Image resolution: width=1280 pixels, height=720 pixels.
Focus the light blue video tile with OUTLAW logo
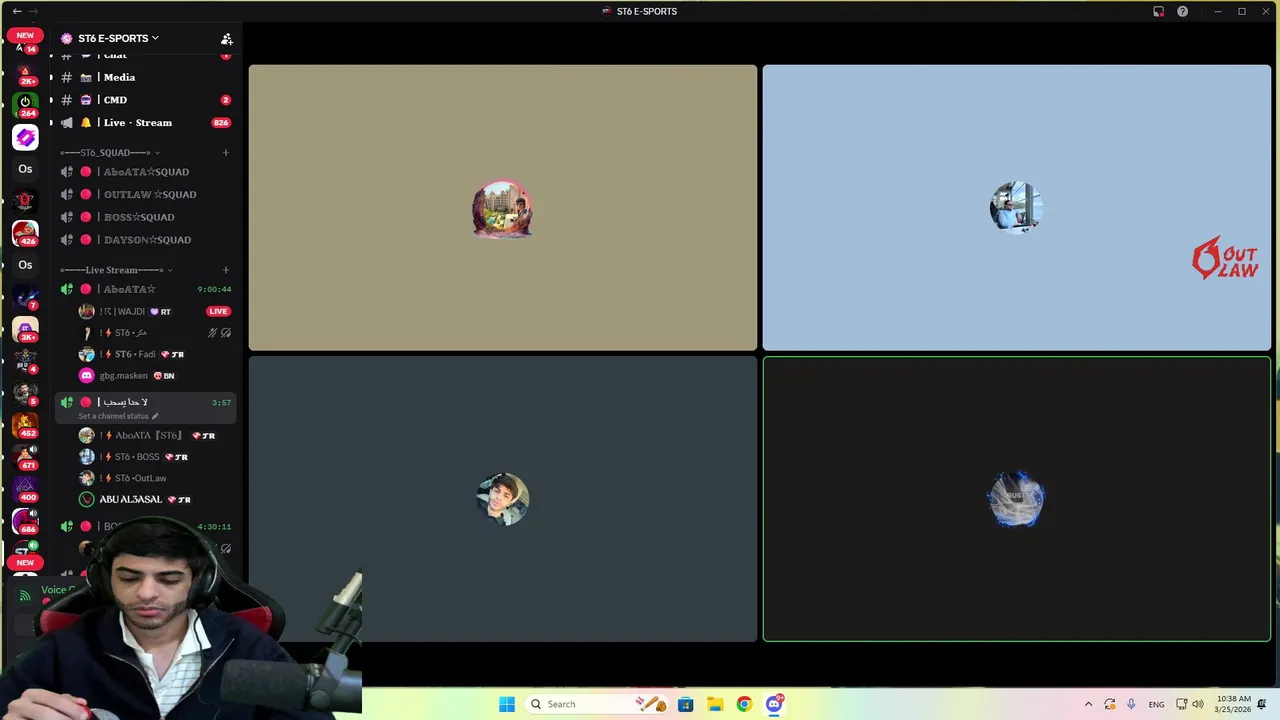pyautogui.click(x=1017, y=208)
